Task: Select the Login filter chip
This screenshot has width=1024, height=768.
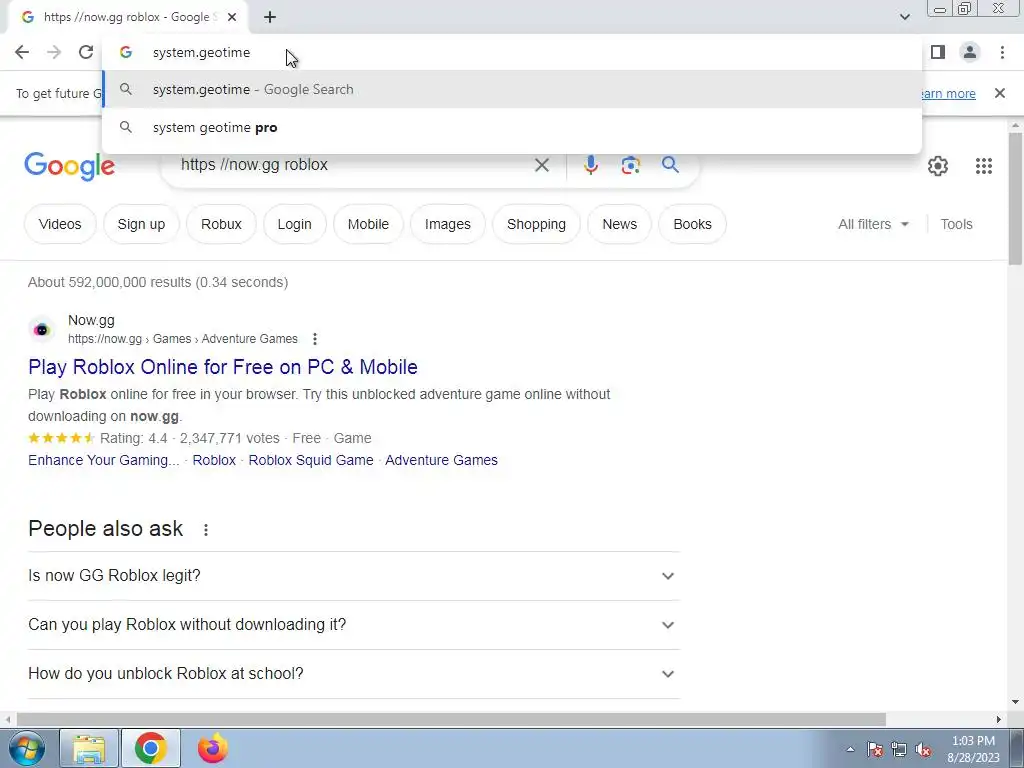Action: [x=295, y=224]
